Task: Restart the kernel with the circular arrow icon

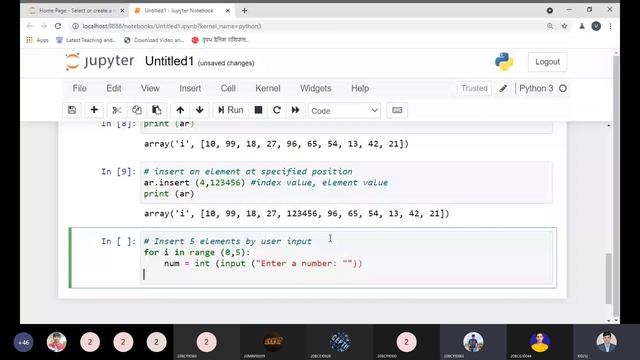Action: click(x=277, y=110)
